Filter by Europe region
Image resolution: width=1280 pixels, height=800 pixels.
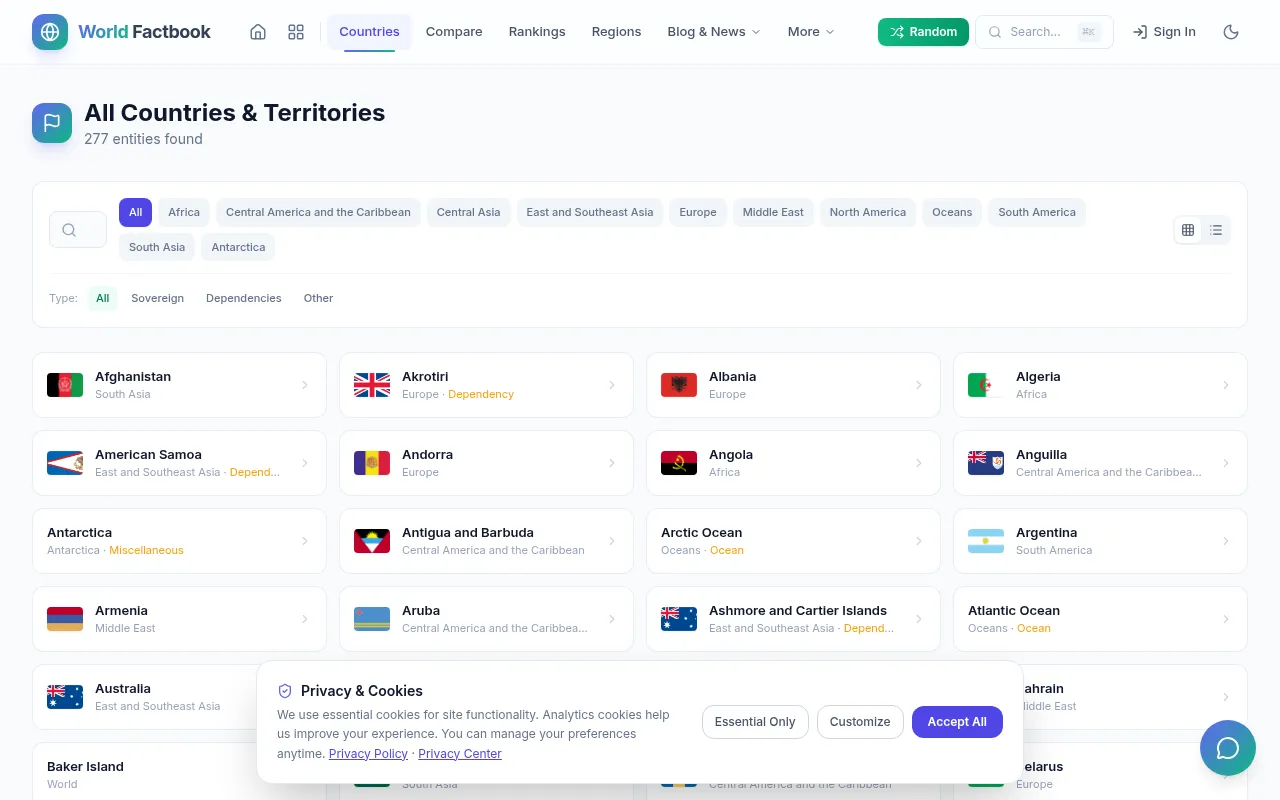pyautogui.click(x=698, y=212)
